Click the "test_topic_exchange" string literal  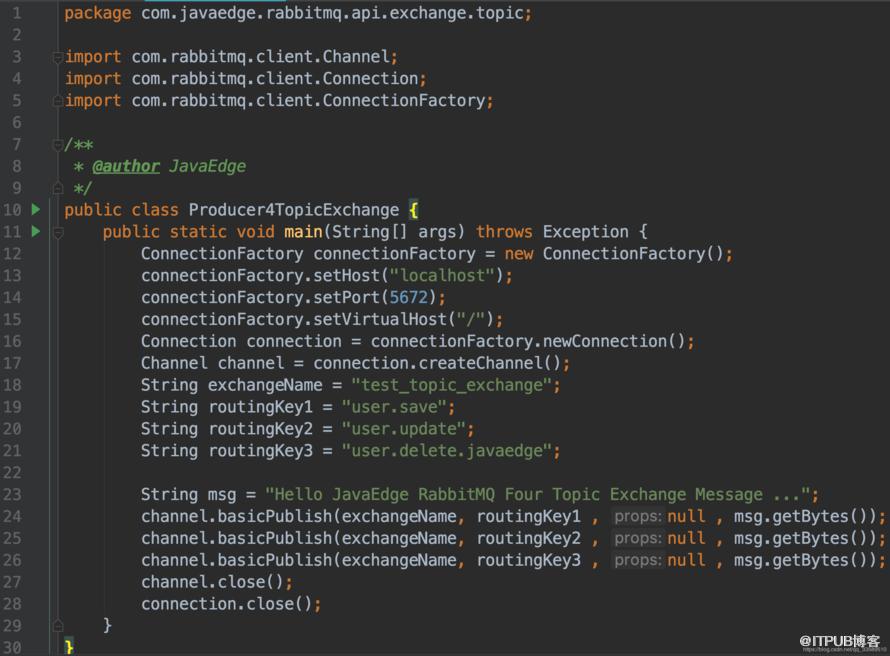click(x=451, y=385)
